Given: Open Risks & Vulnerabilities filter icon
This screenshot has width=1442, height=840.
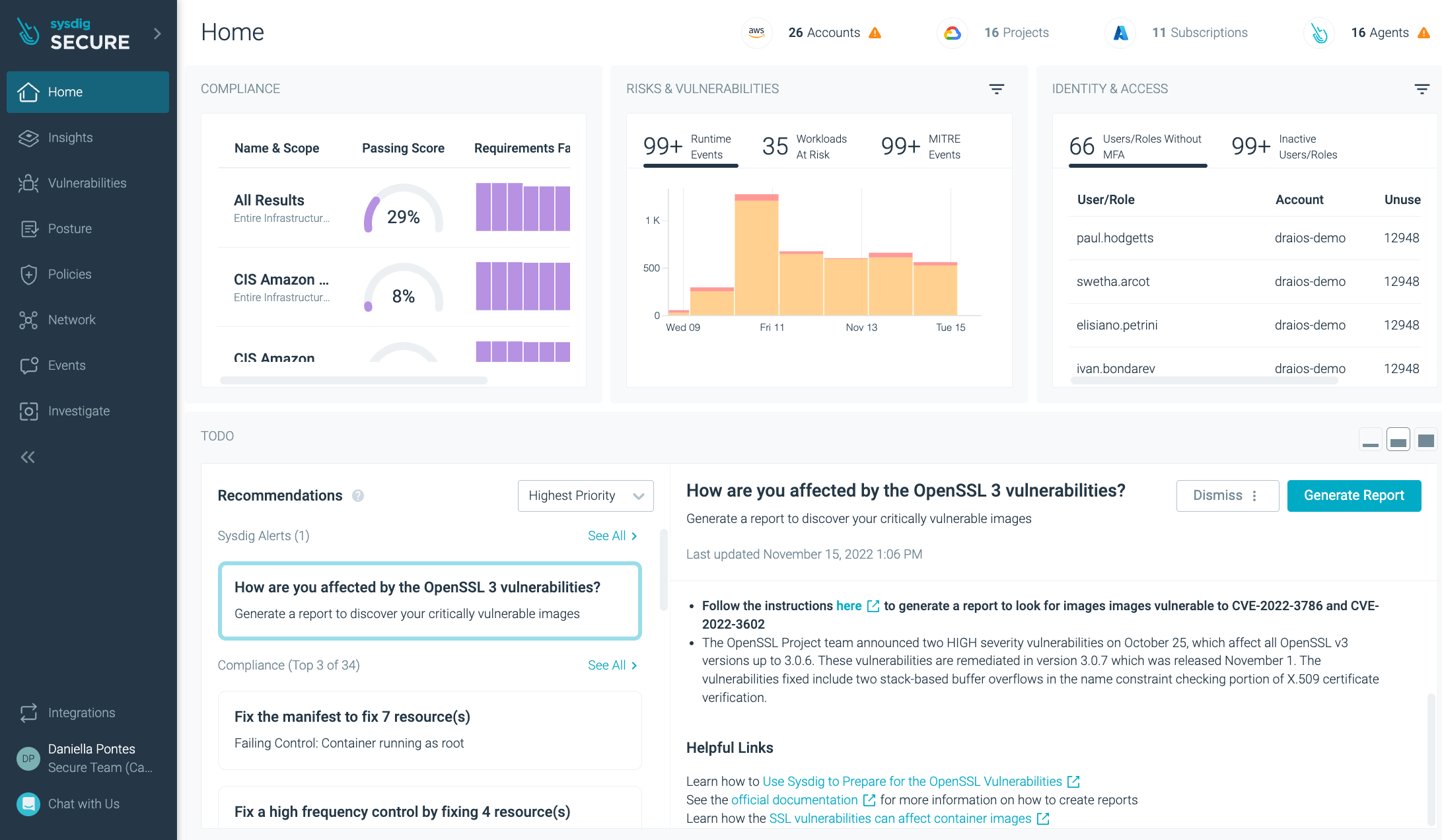Looking at the screenshot, I should coord(996,88).
